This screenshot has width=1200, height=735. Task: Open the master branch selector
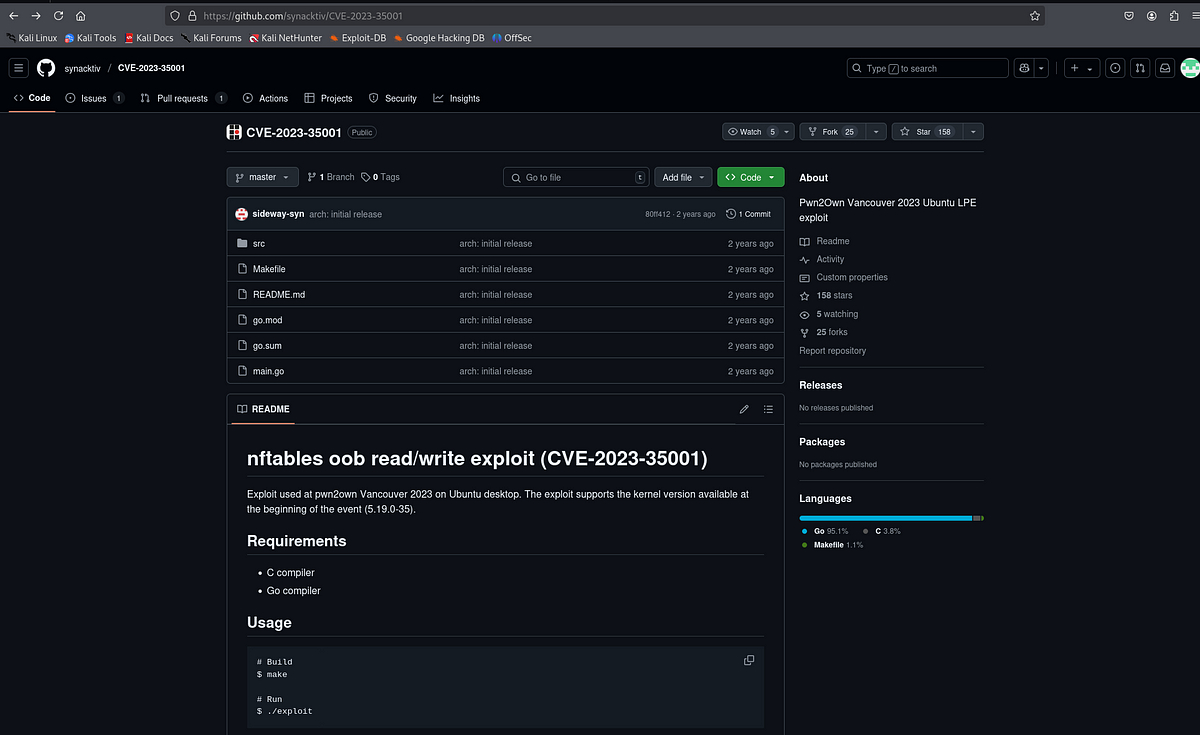click(x=262, y=177)
